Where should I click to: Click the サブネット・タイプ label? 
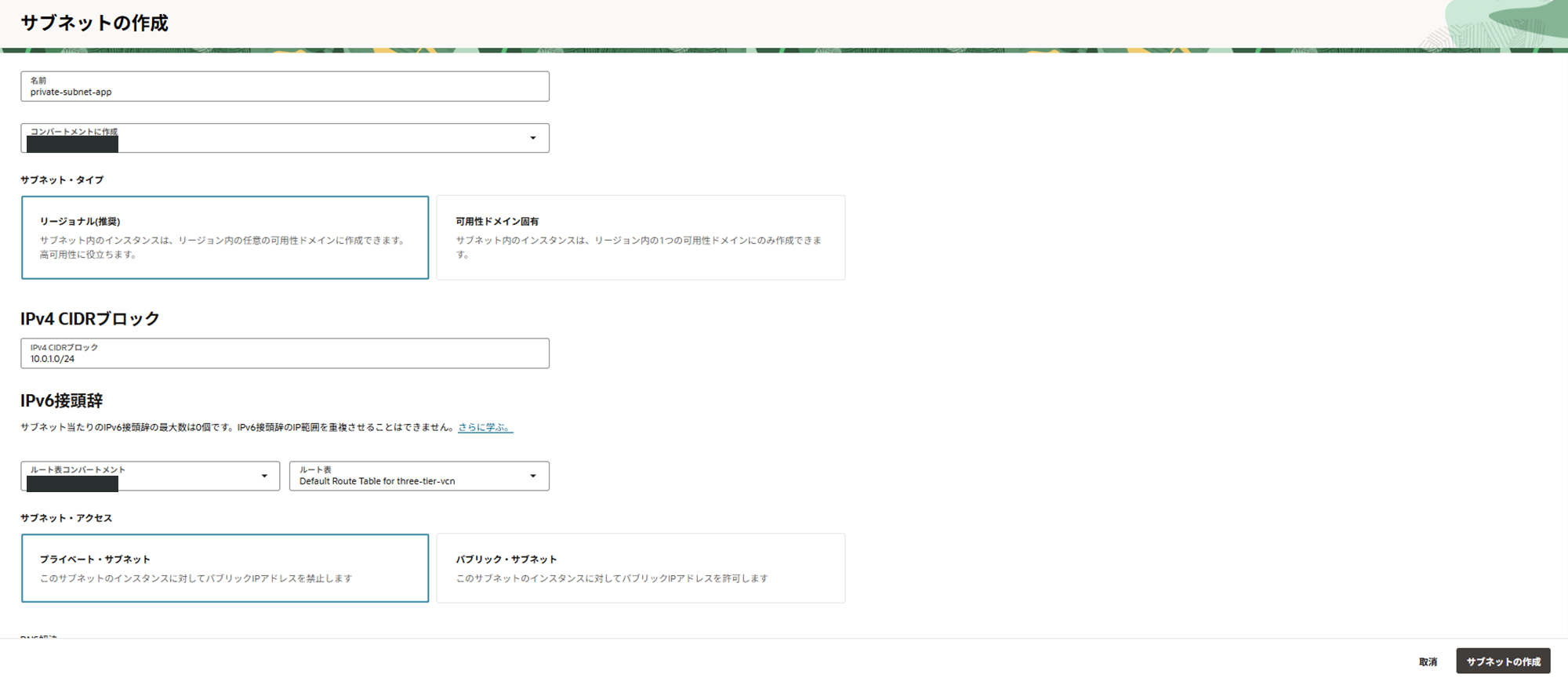point(62,179)
